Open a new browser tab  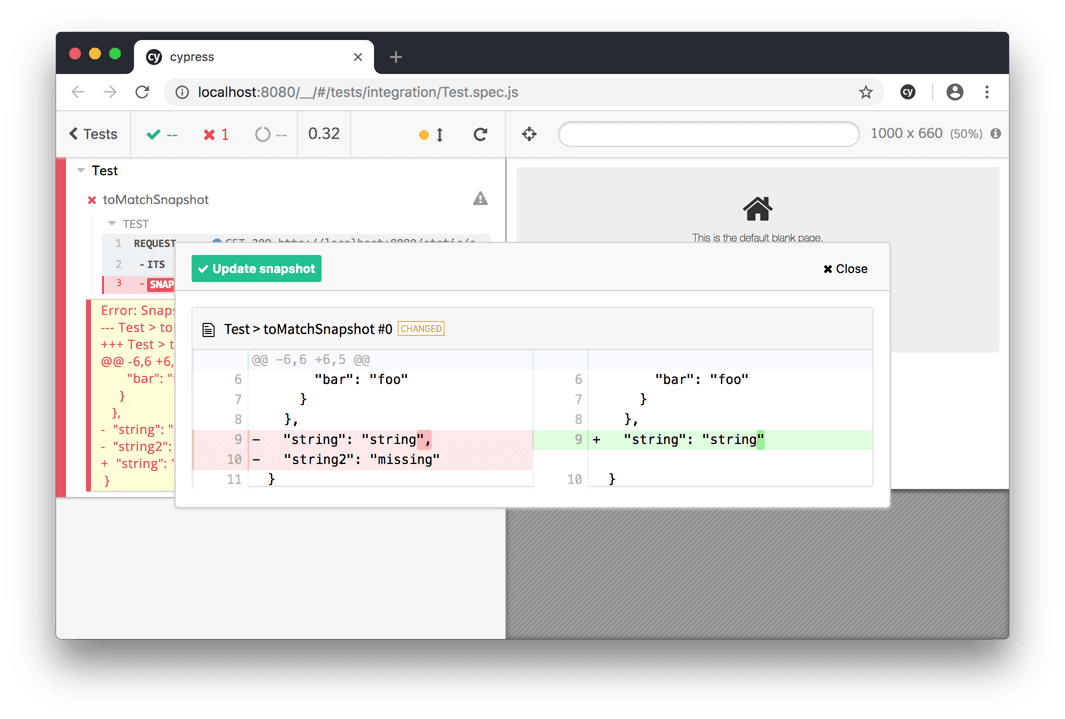[395, 56]
